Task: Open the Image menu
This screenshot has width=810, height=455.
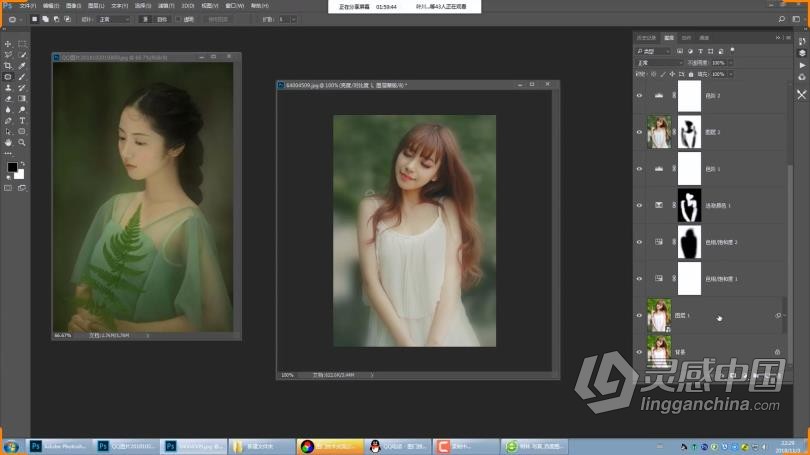Action: tap(73, 6)
